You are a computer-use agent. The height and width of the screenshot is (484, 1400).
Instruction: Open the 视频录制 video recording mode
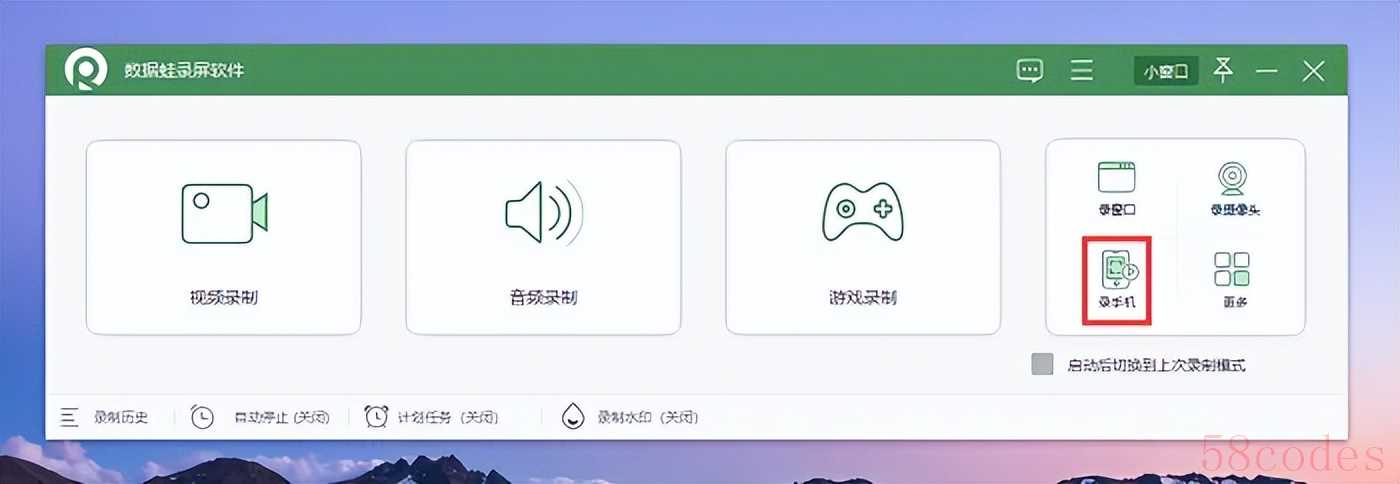click(x=223, y=237)
